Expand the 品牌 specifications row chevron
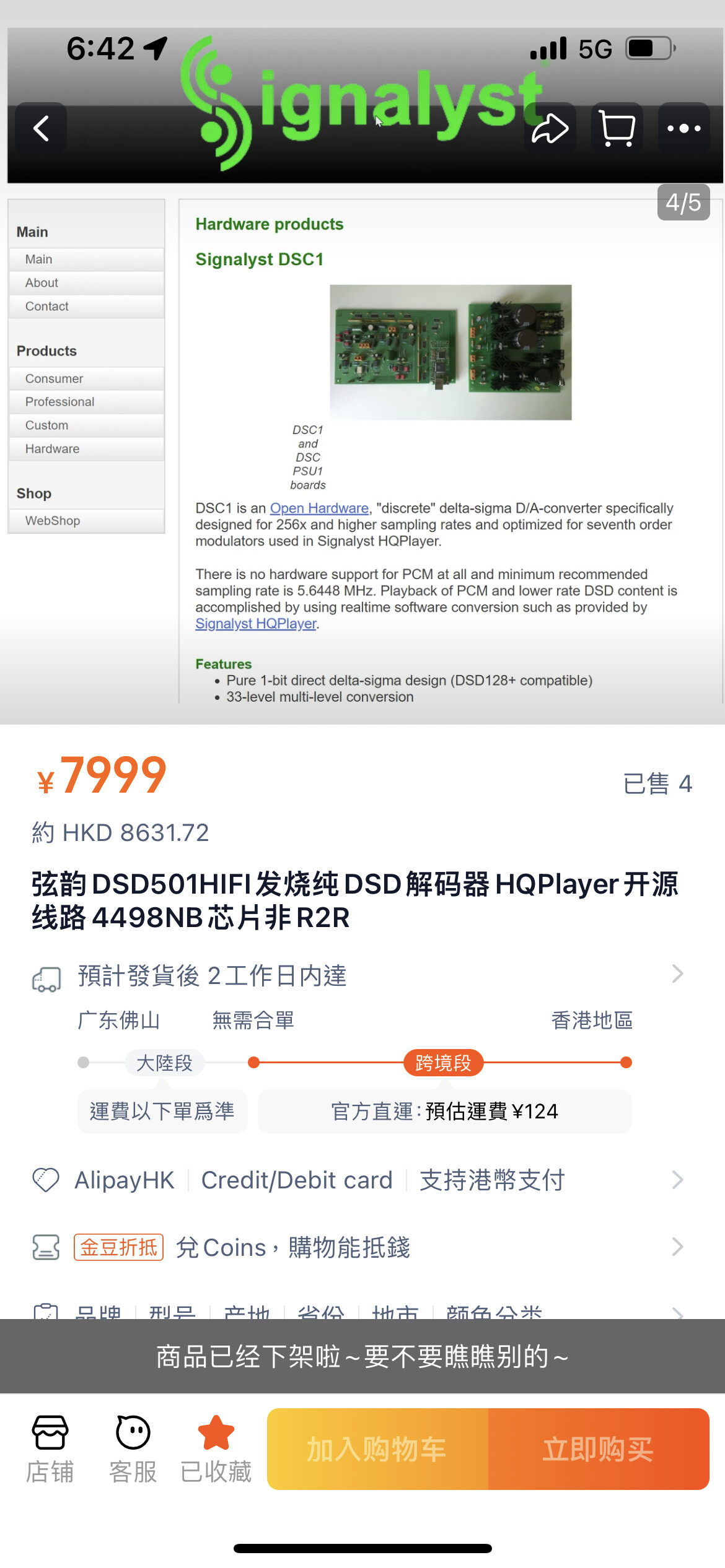Screen dimensions: 725x1568 pos(677,1312)
